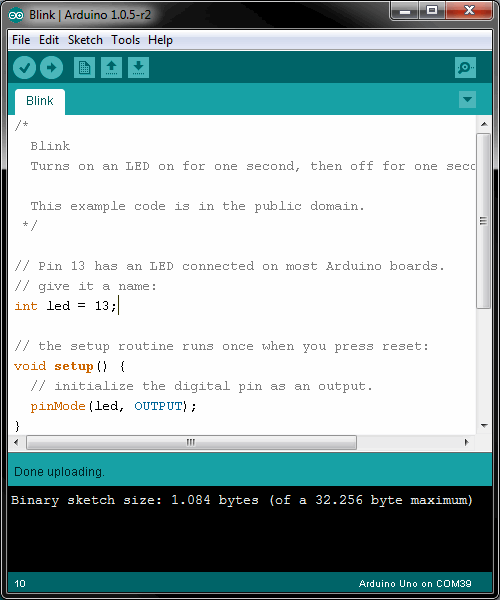Click the vertical scrollbar up arrow
Viewport: 500px width, 600px height.
pos(484,124)
